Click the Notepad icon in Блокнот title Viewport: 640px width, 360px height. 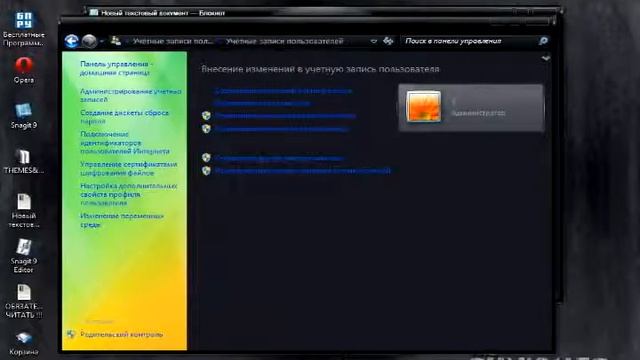pos(94,12)
